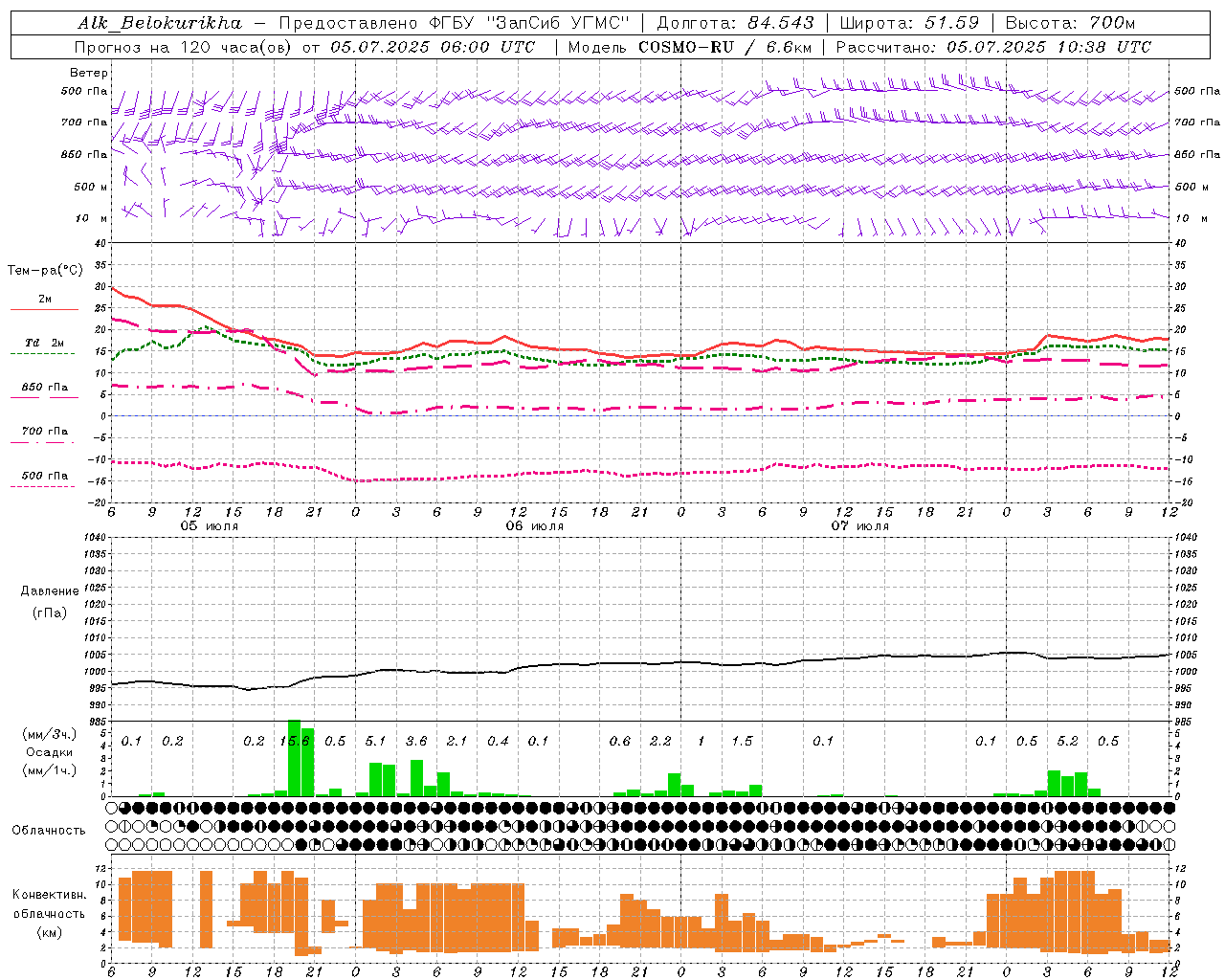Click the (мм/1ч.) precipitation unit label
This screenshot has height=980, width=1225.
click(x=48, y=770)
